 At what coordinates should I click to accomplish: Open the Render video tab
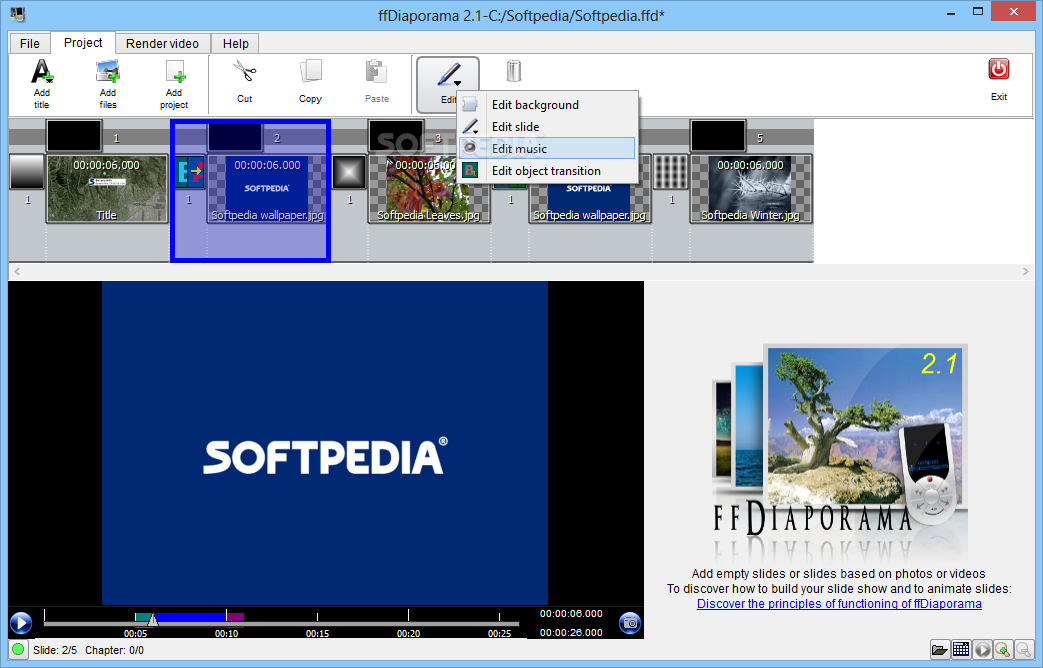click(162, 43)
